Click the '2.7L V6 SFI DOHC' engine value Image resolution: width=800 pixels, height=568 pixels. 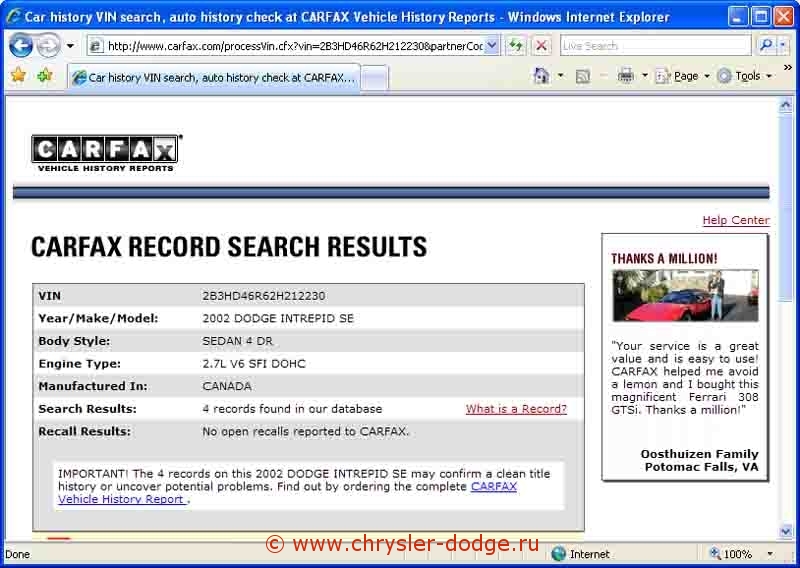coord(254,364)
